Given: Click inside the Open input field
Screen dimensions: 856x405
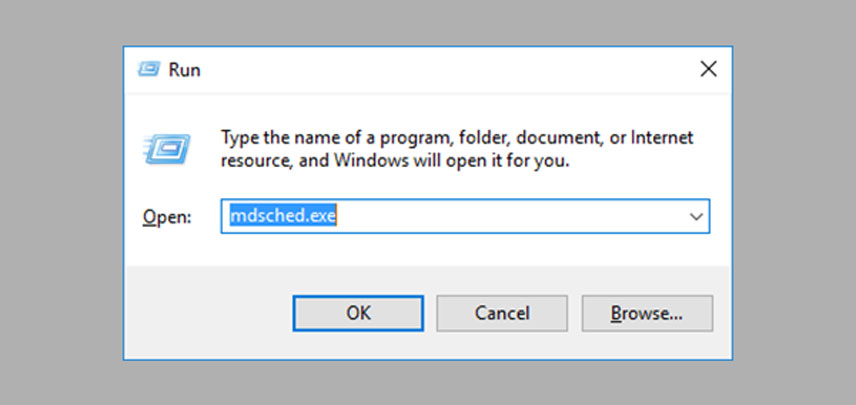Looking at the screenshot, I should (x=465, y=217).
